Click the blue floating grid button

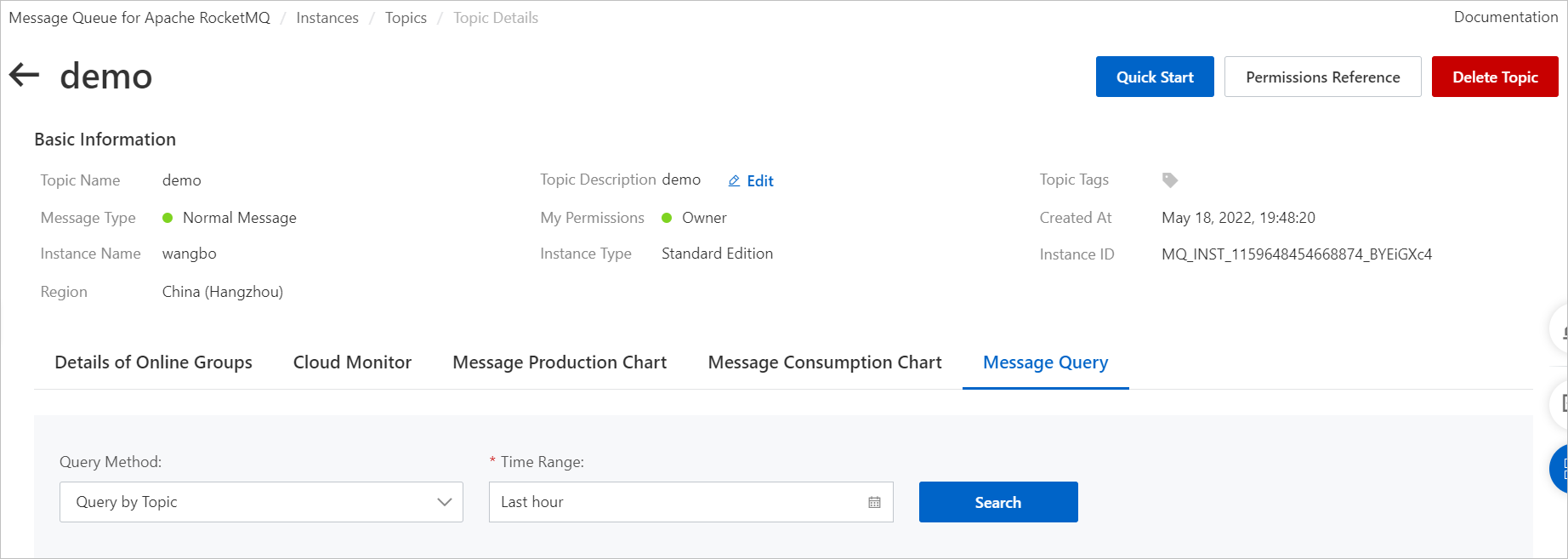point(1560,469)
